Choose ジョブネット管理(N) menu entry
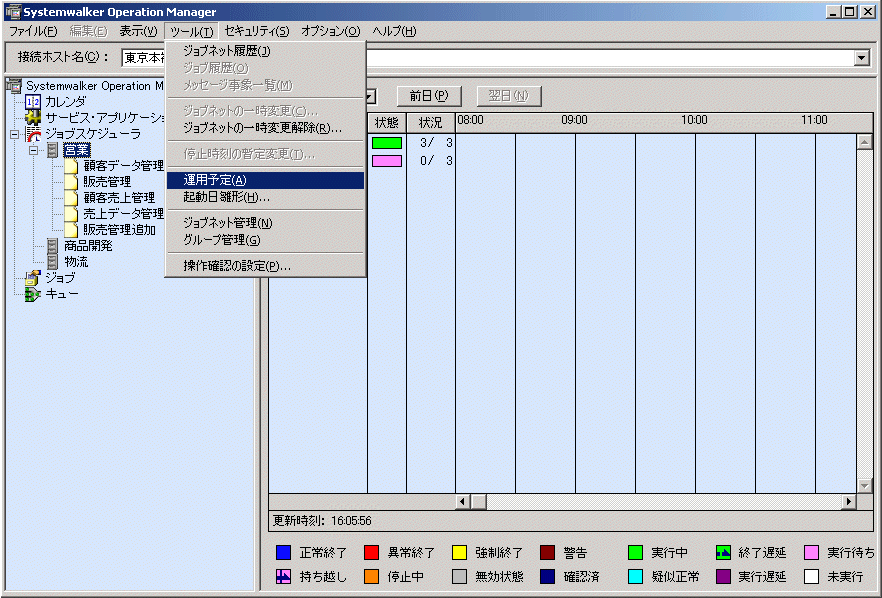This screenshot has width=882, height=598. click(266, 223)
